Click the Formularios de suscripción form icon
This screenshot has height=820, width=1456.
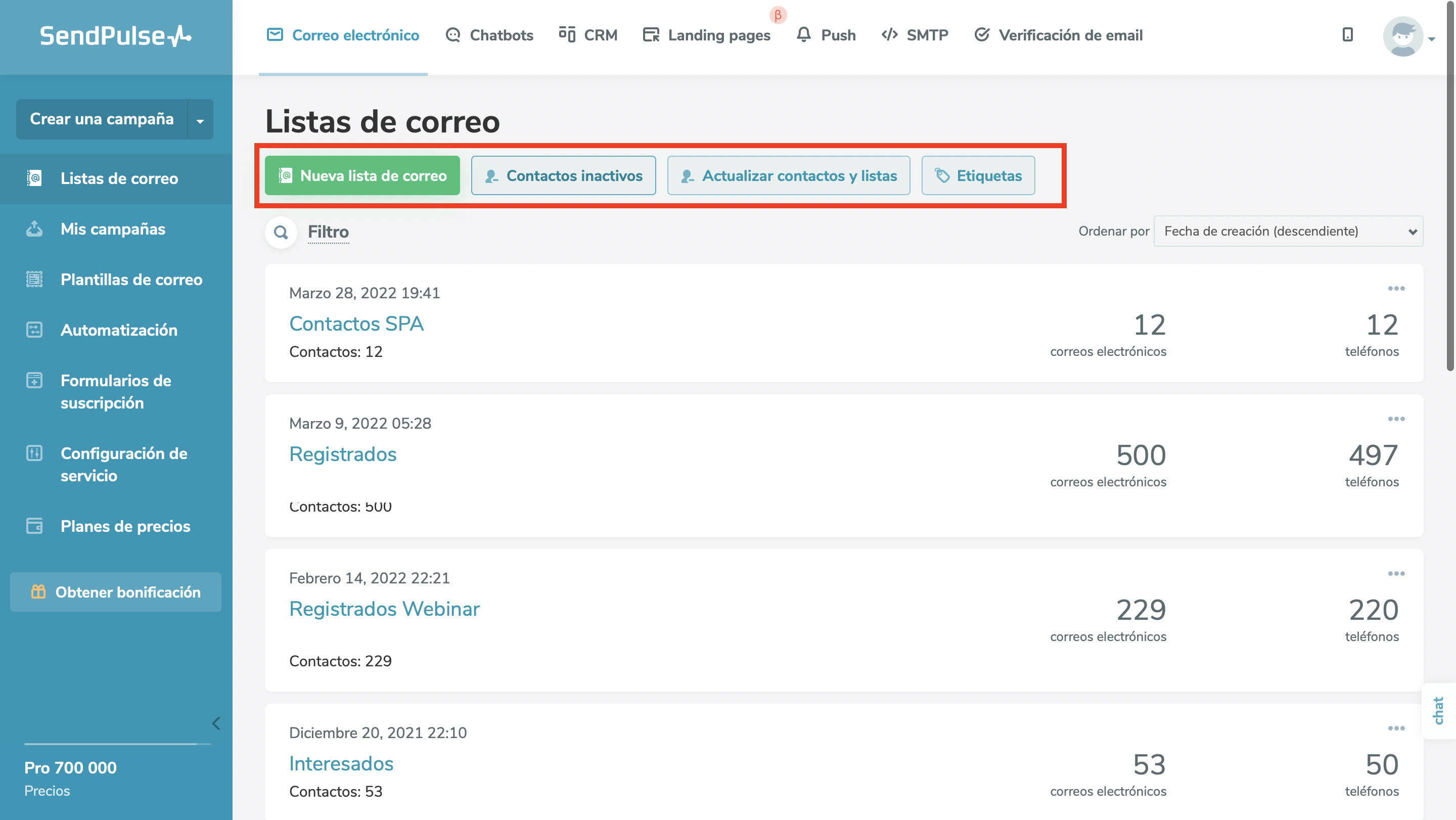pos(34,380)
